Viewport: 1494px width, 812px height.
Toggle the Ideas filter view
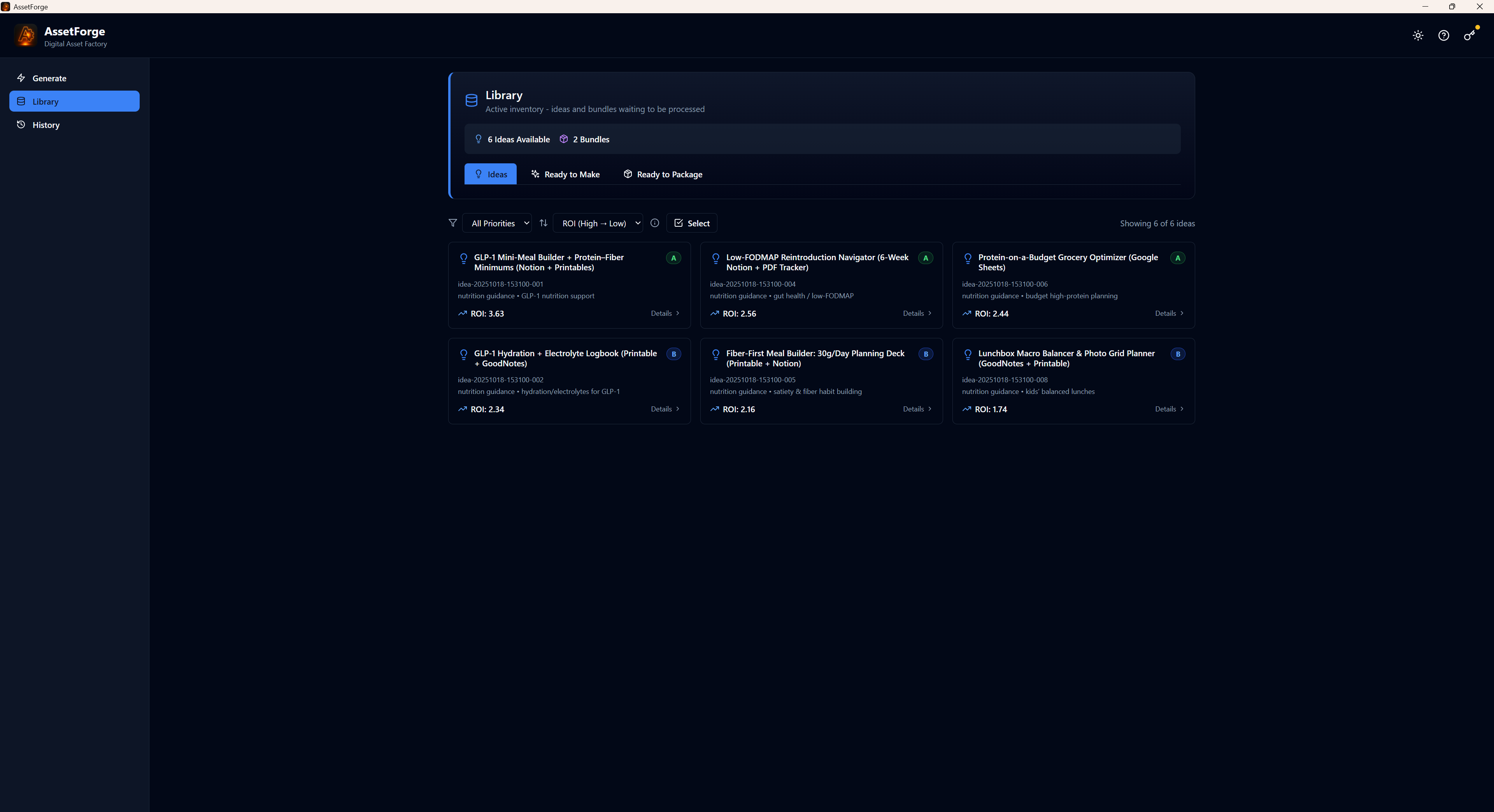tap(490, 174)
